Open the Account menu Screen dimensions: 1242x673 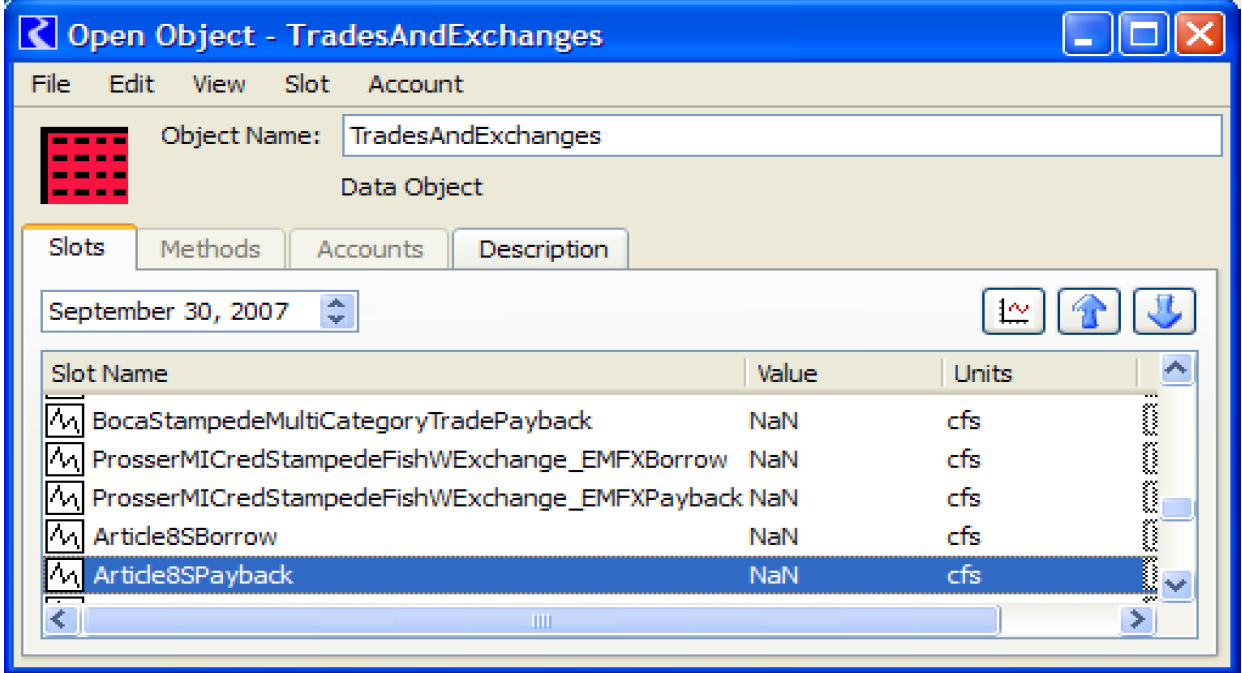click(x=415, y=84)
